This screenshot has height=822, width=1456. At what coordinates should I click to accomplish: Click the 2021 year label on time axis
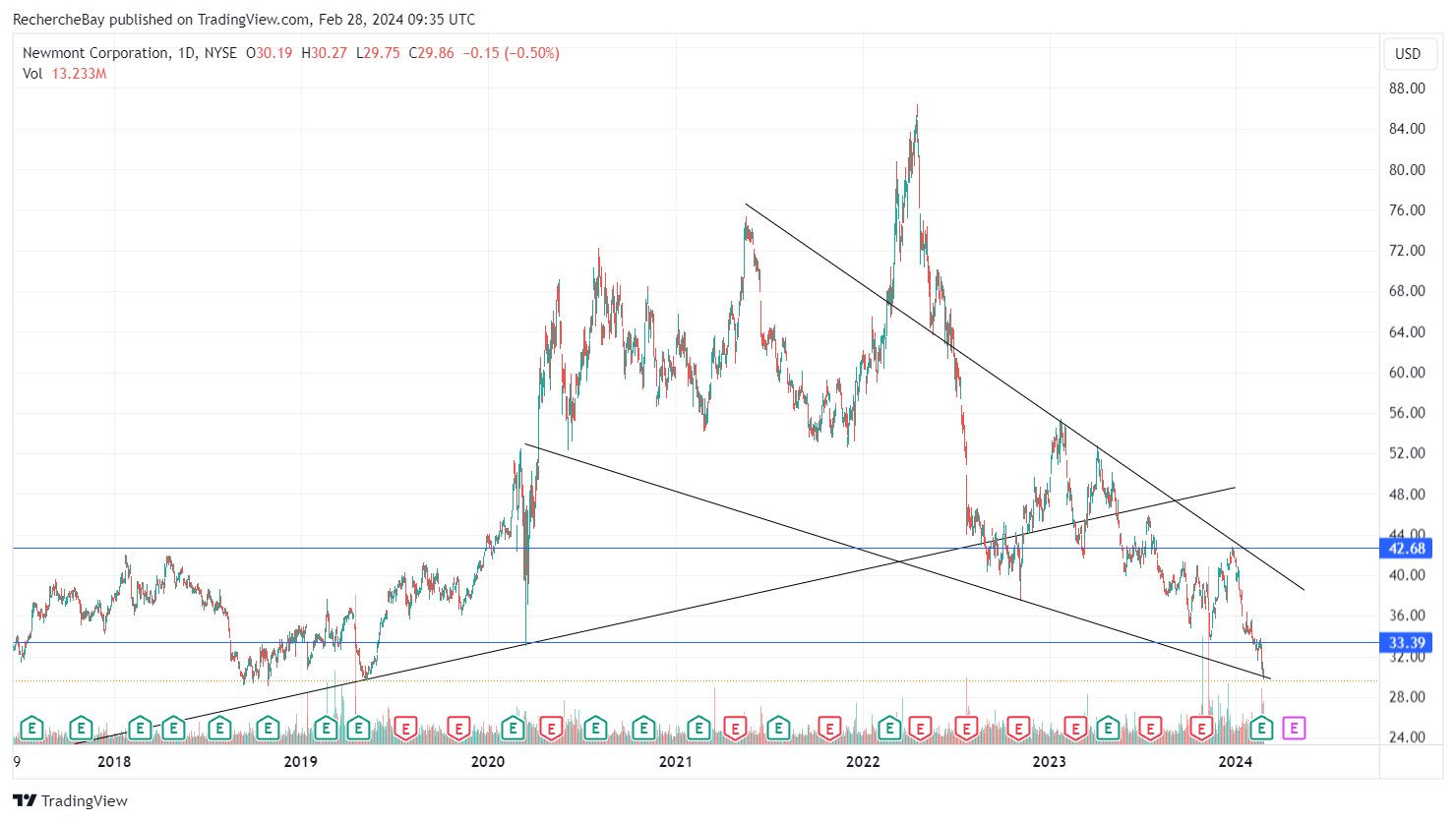675,761
